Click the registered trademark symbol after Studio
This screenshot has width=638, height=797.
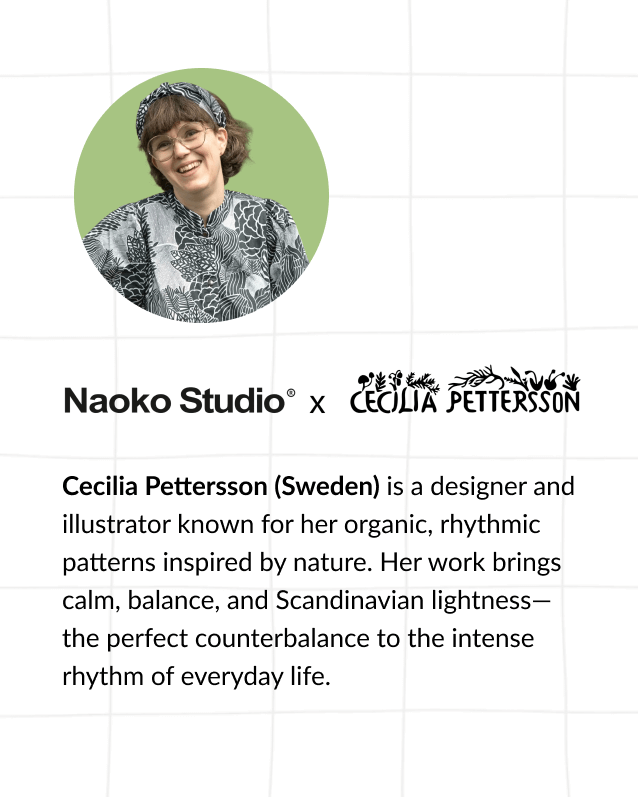click(x=291, y=395)
